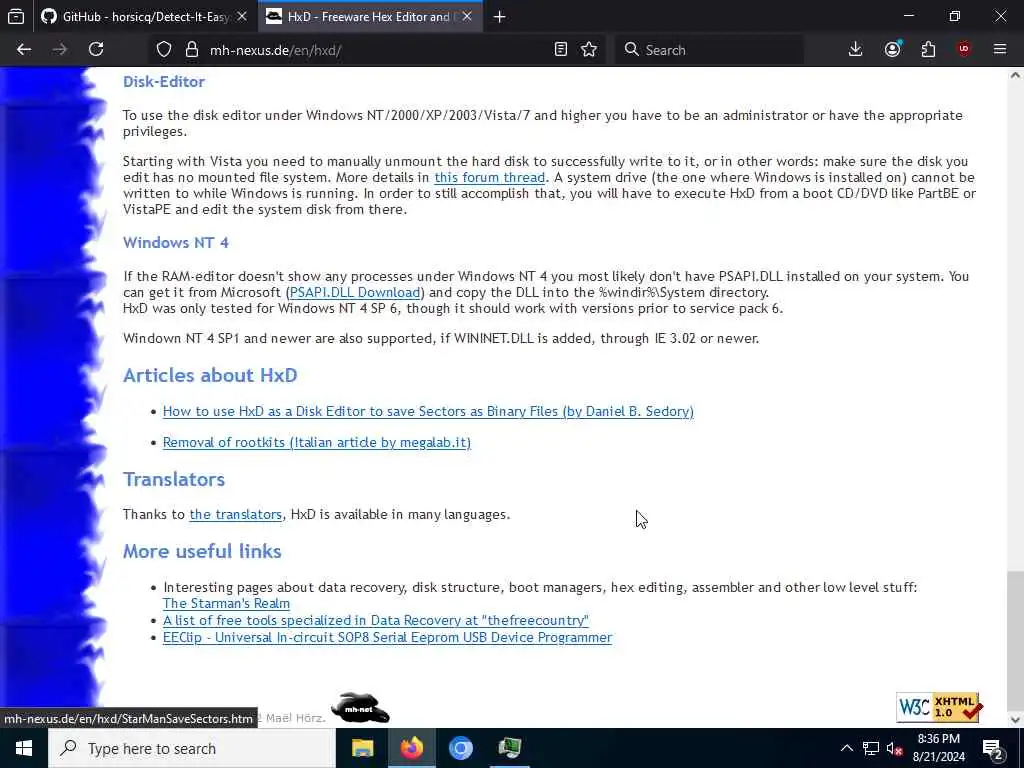Viewport: 1024px width, 768px height.
Task: Open the Extensions puzzle icon
Action: pyautogui.click(x=928, y=50)
